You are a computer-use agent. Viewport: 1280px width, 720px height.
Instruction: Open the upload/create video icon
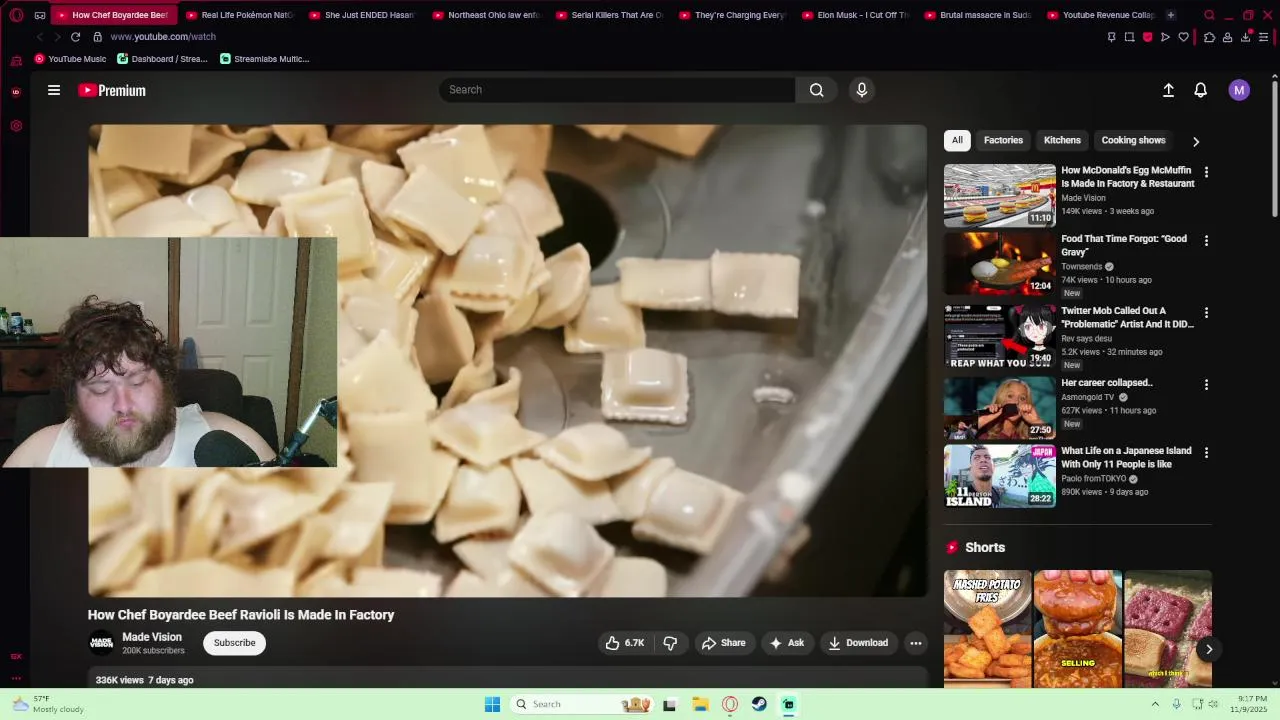[1168, 90]
